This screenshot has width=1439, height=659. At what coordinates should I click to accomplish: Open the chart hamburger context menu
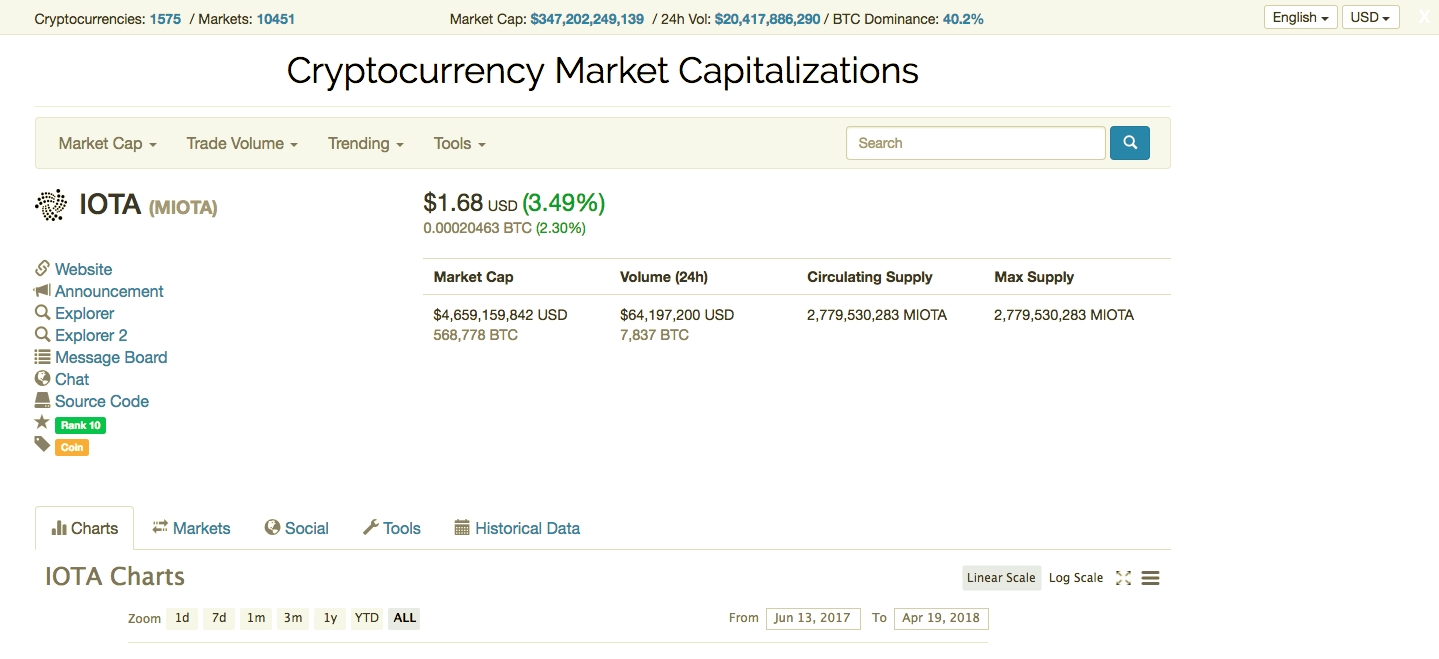click(1150, 578)
